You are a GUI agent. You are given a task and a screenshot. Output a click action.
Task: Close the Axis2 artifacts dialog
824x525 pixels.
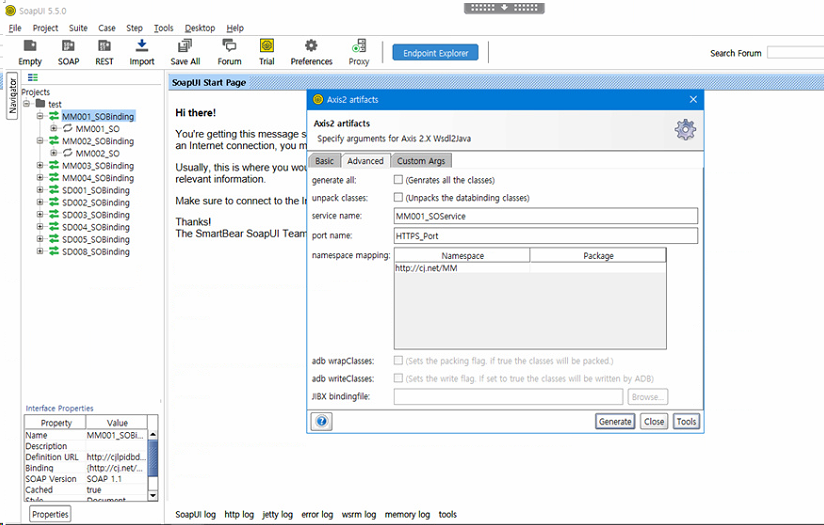[x=693, y=99]
